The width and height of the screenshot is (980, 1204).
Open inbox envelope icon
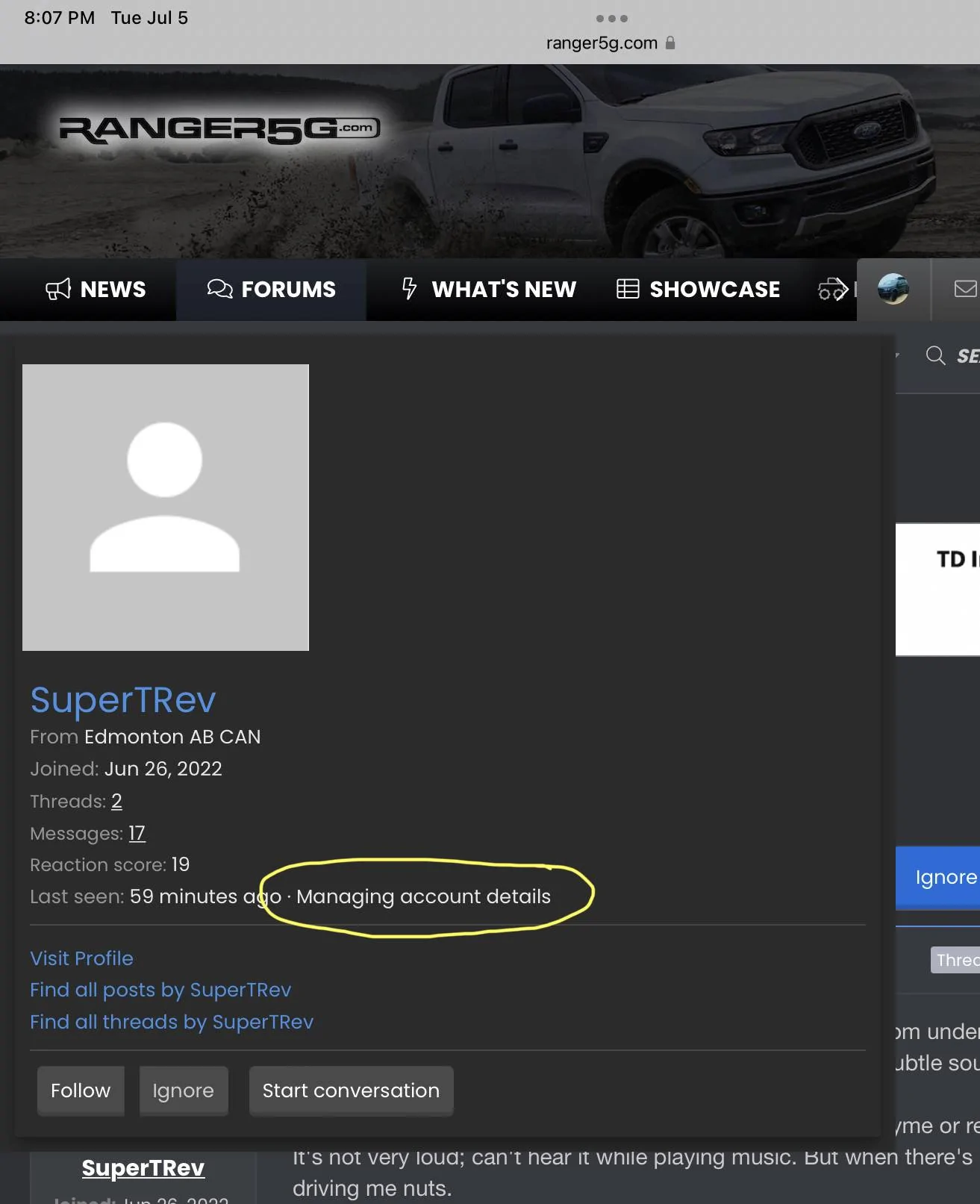pyautogui.click(x=965, y=289)
